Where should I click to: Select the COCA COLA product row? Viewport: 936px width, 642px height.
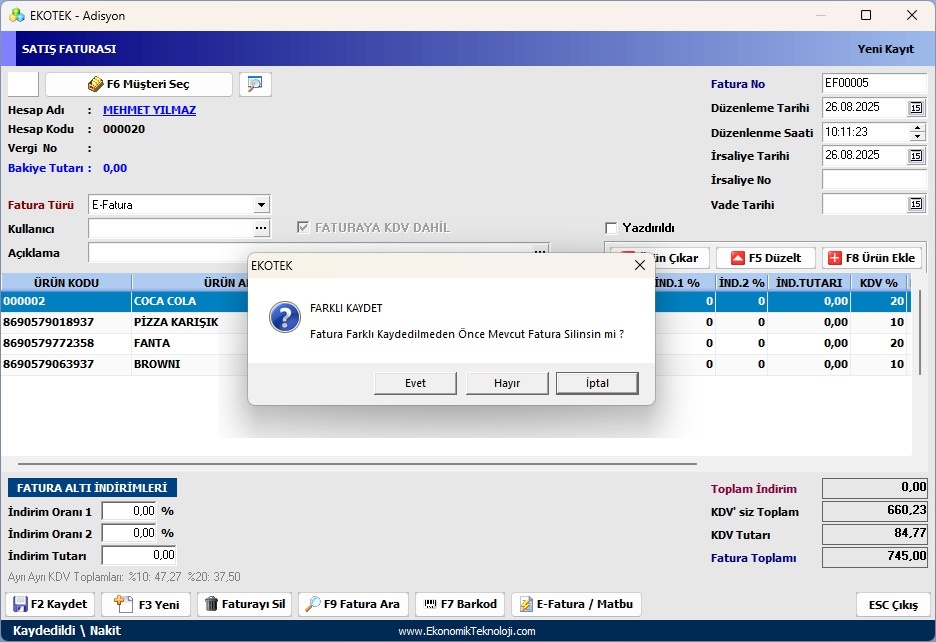[455, 301]
